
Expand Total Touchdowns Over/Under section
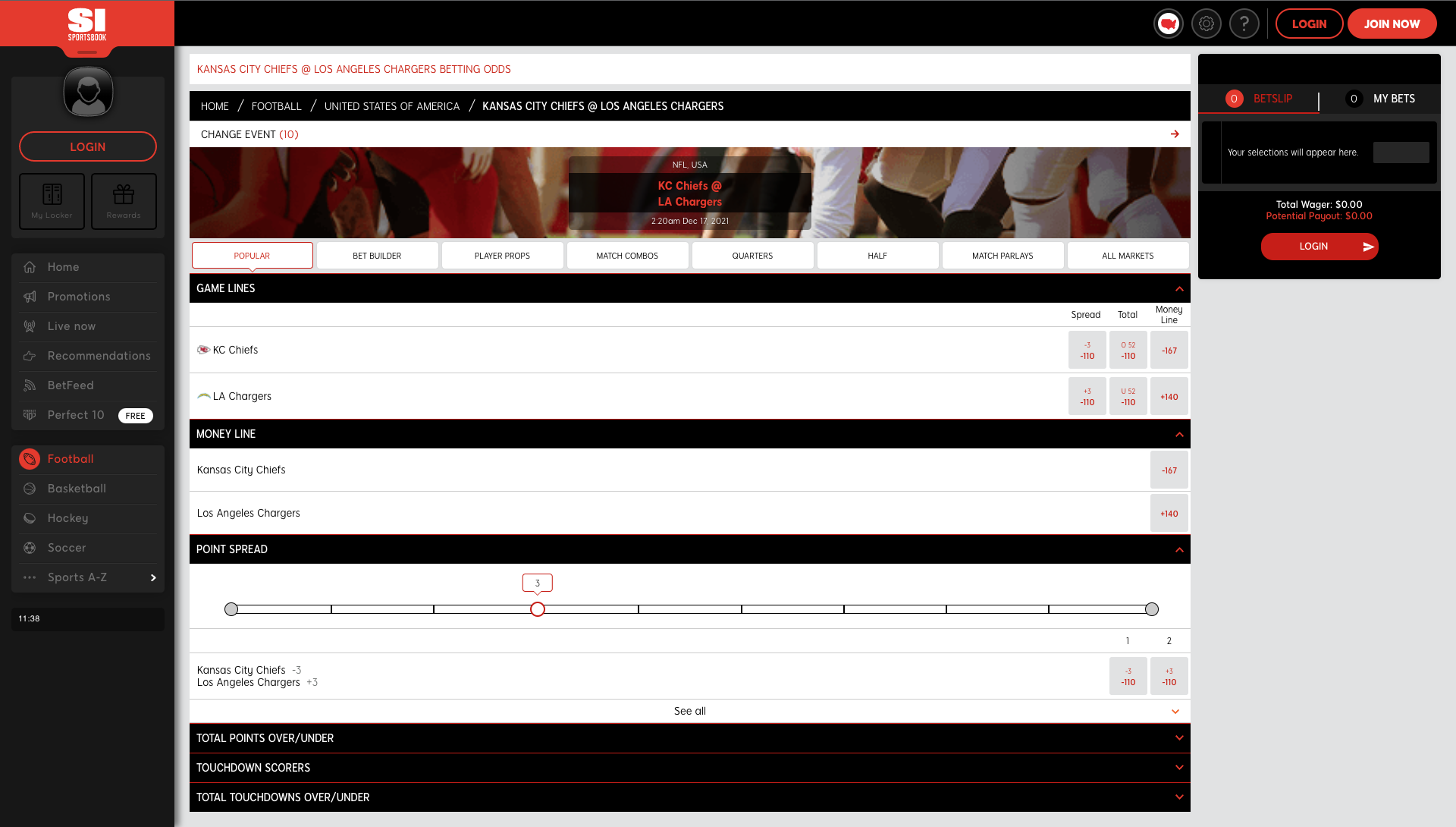[x=689, y=797]
